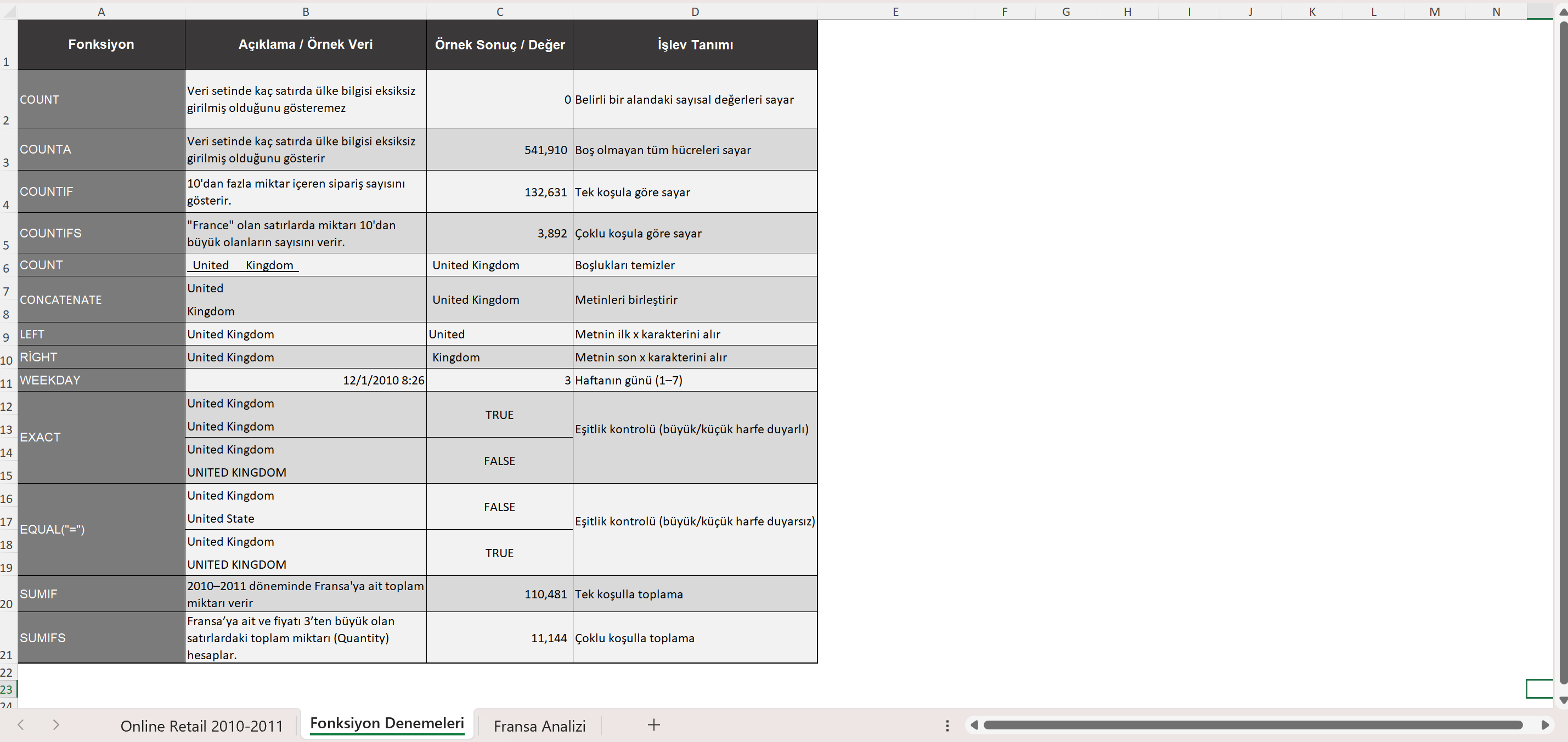Screen dimensions: 1568x742
Task: Click the Tek koşulla toplama cell
Action: (x=695, y=594)
